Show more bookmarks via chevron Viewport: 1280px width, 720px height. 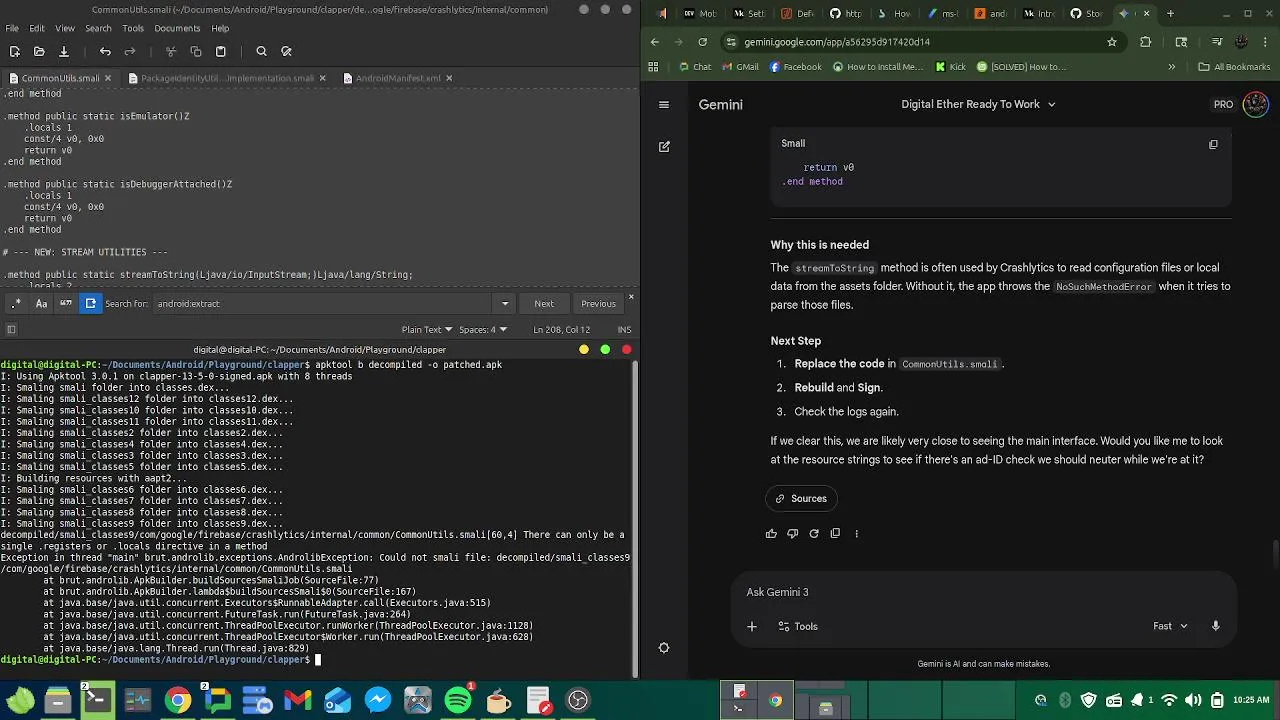tap(1172, 67)
